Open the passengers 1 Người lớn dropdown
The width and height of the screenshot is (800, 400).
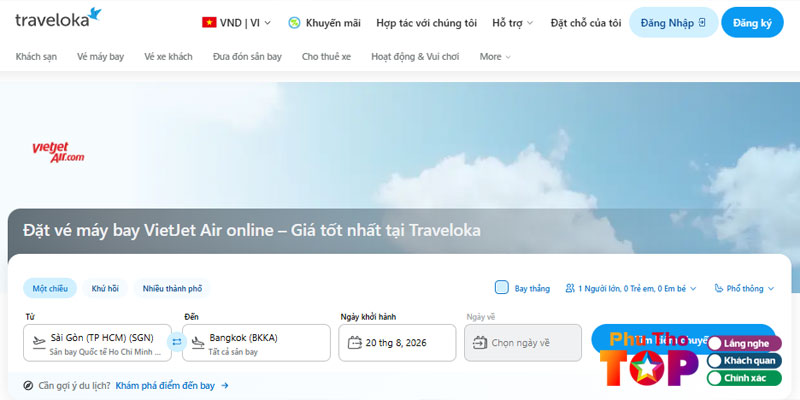tap(631, 288)
